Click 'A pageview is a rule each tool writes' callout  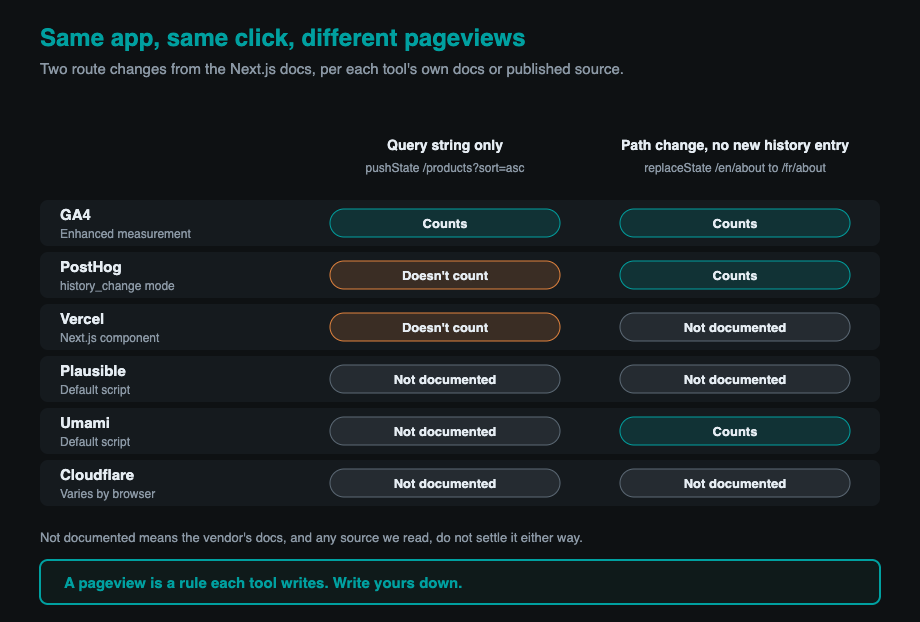point(460,582)
